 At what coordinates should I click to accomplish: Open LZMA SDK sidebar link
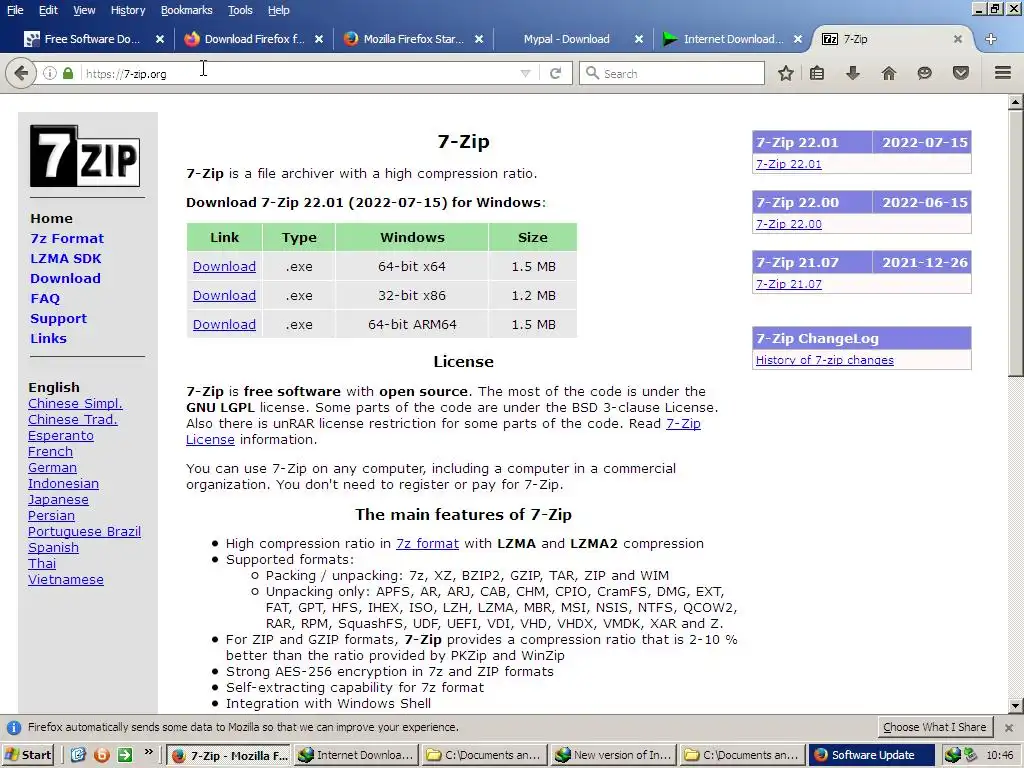click(65, 259)
